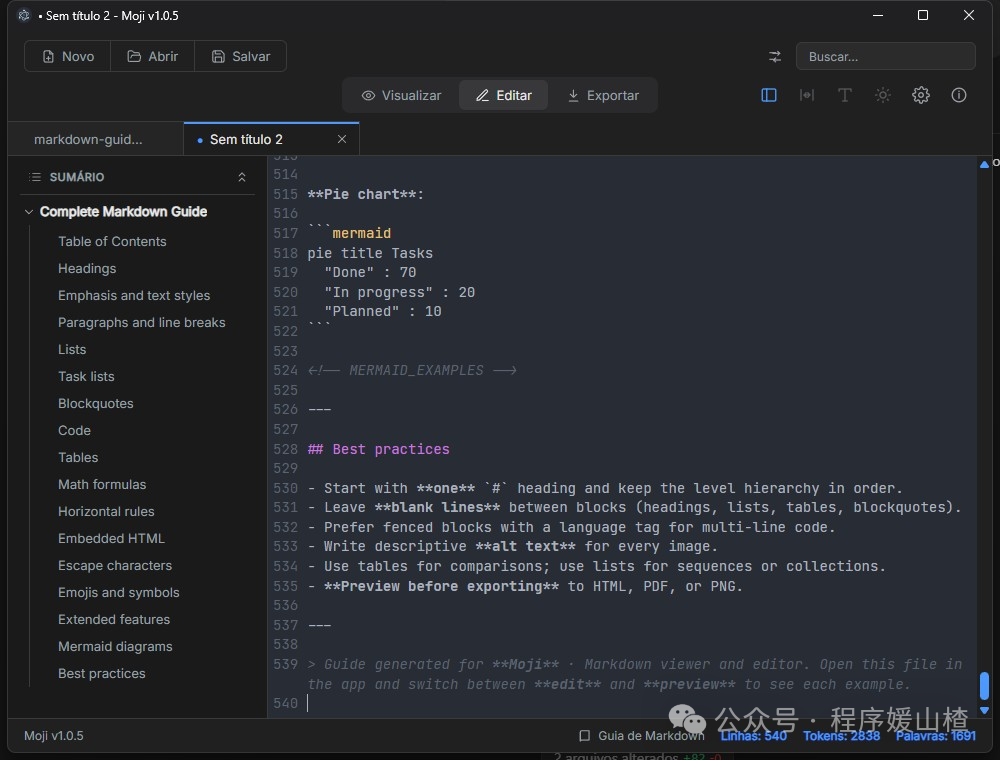This screenshot has width=1000, height=760.
Task: Click the search options sliders icon
Action: pos(774,57)
